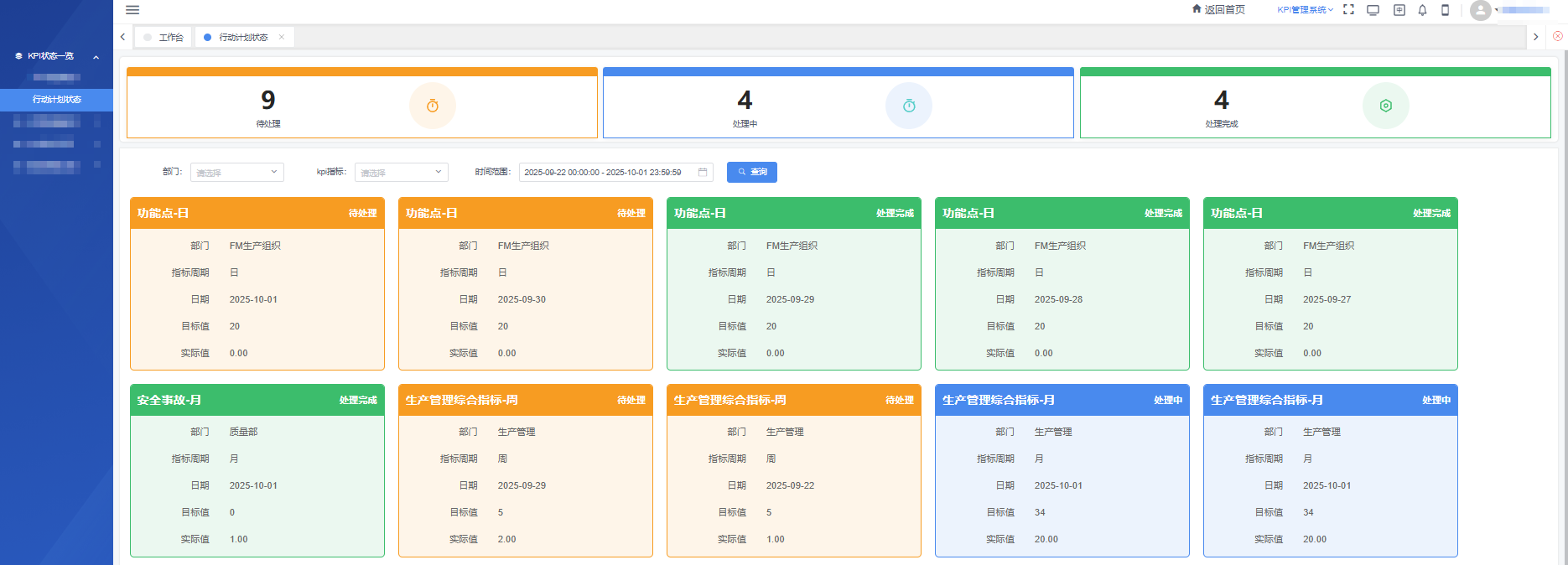Click the mobile phone icon
This screenshot has width=1568, height=565.
click(x=1445, y=10)
